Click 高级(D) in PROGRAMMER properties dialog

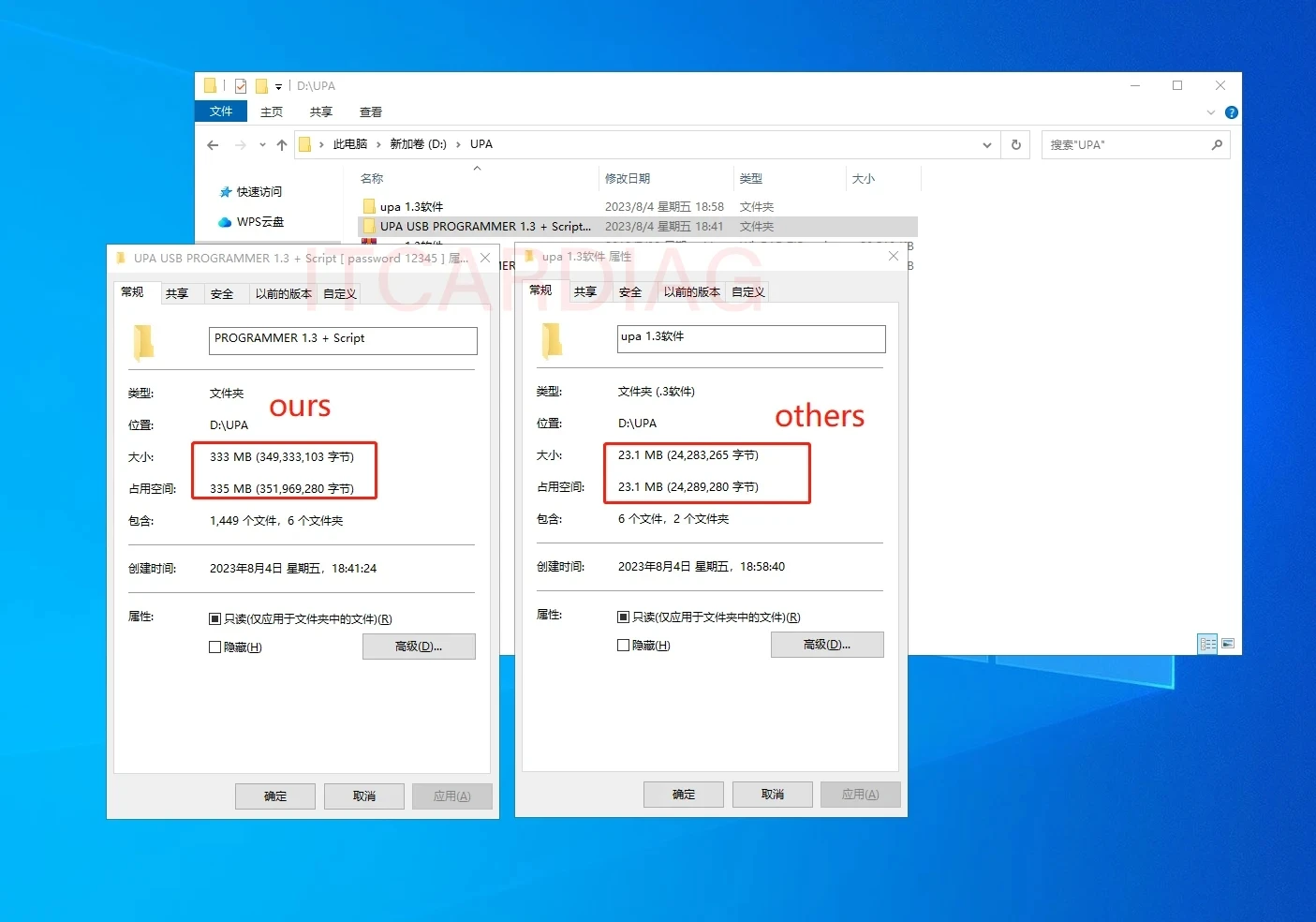click(419, 647)
